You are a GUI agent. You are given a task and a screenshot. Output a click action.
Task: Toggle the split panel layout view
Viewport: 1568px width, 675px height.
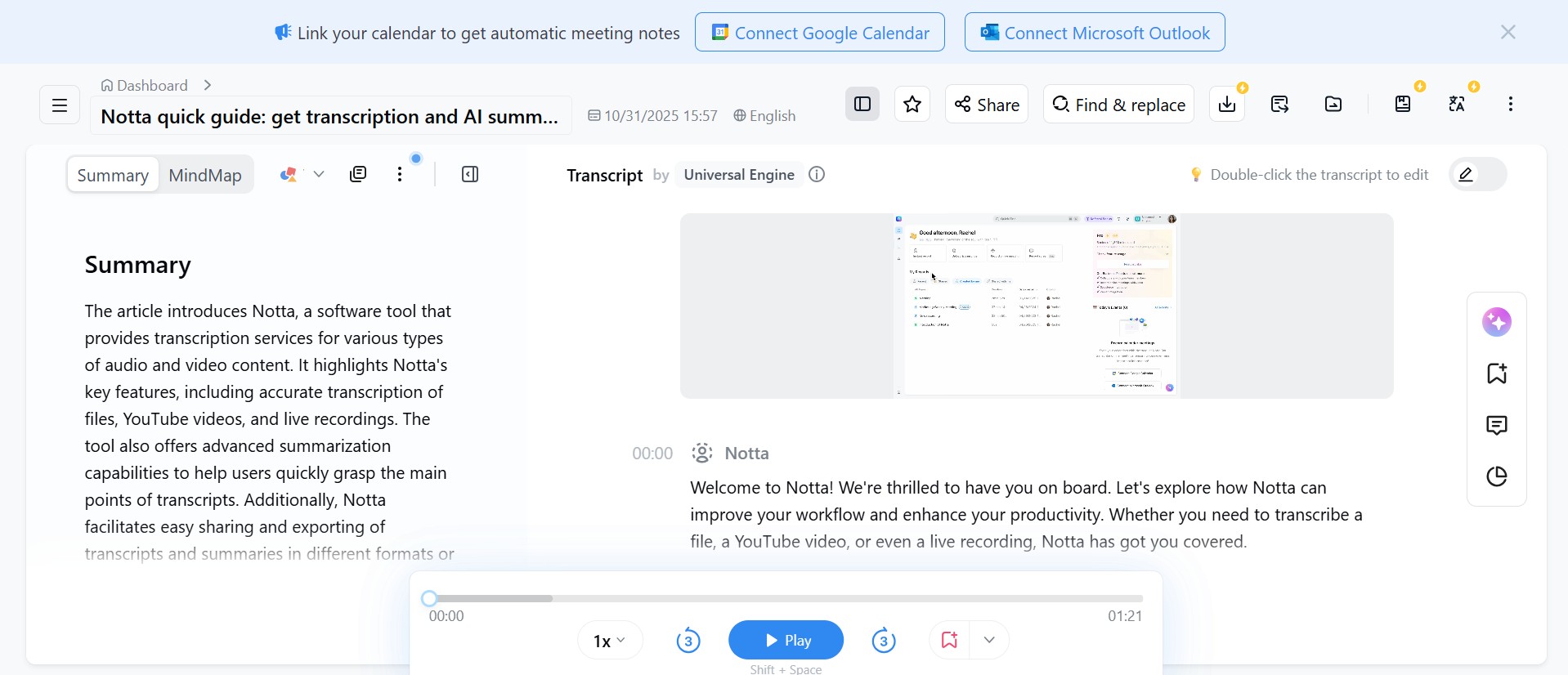tap(862, 104)
